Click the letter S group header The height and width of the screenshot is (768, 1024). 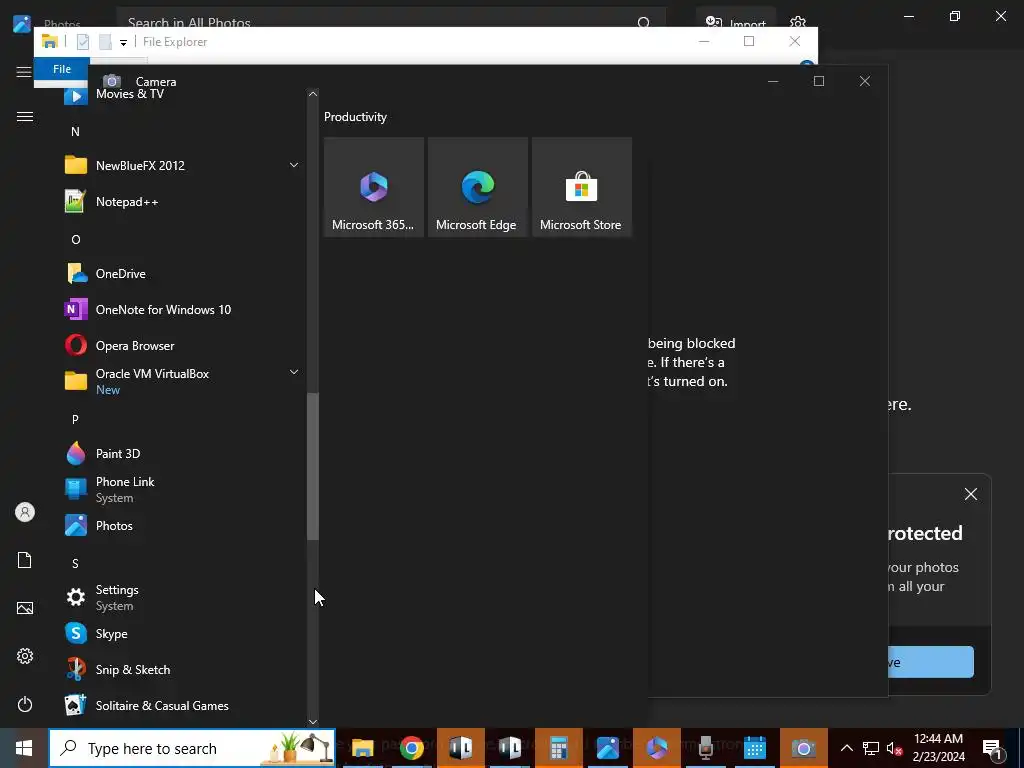(75, 563)
